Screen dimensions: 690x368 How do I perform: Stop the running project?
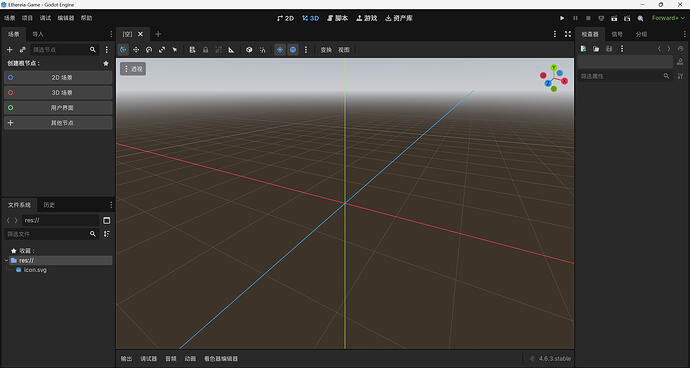click(588, 18)
